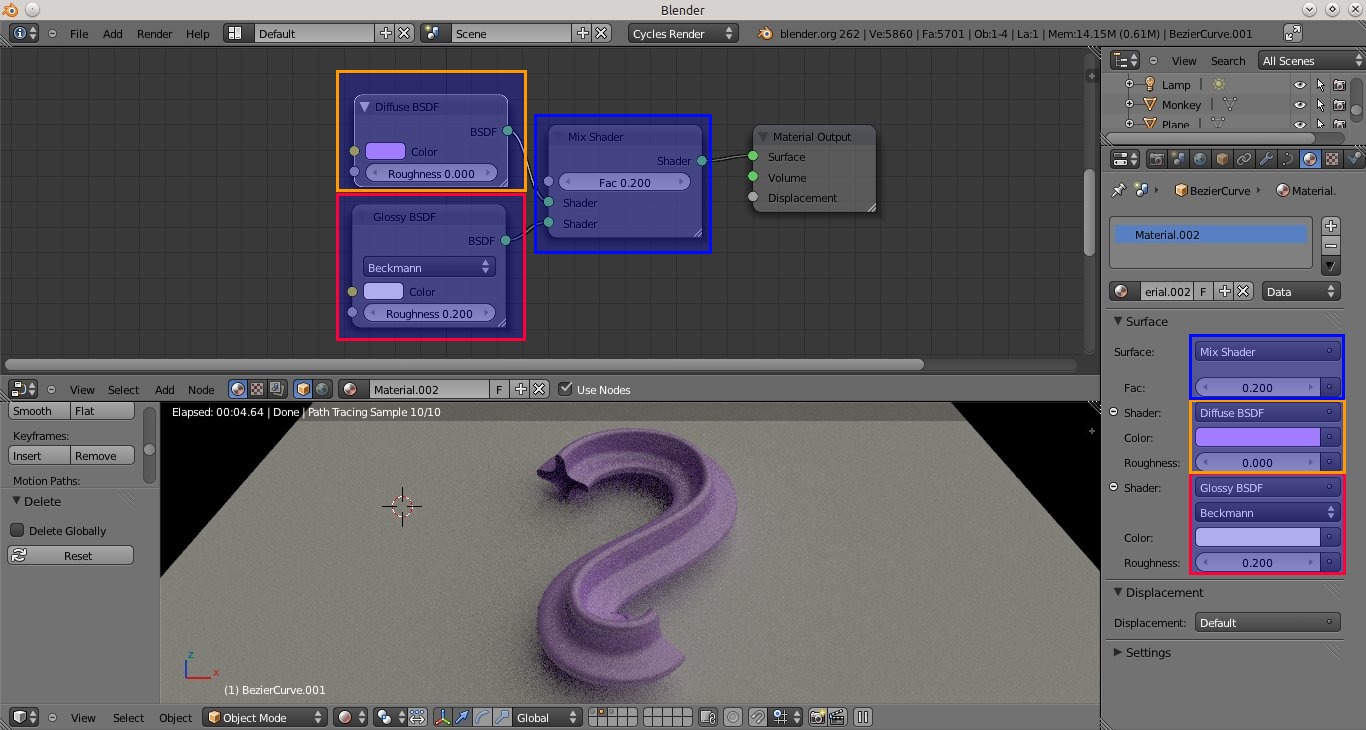The image size is (1366, 730).
Task: Toggle Lamp renderability with the camera icon
Action: coord(1340,85)
